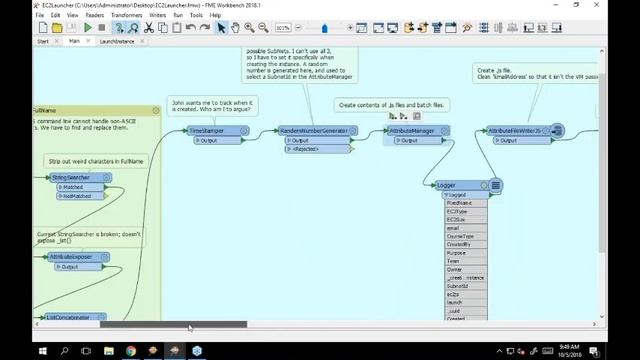This screenshot has width=640, height=360.
Task: Click the canvas horizontal scrollbar thumb
Action: [x=173, y=324]
